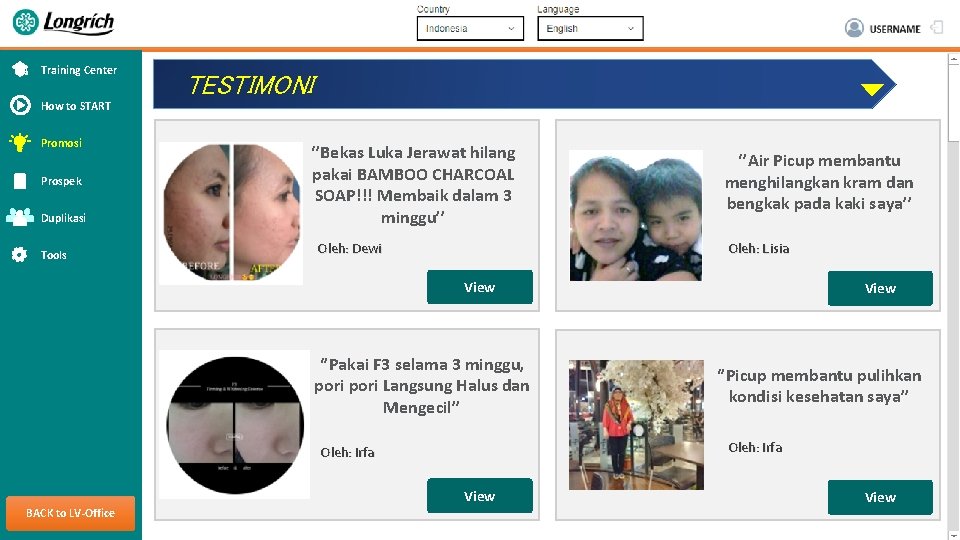960x540 pixels.
Task: Click the BACK to LV-Office button
Action: [70, 513]
